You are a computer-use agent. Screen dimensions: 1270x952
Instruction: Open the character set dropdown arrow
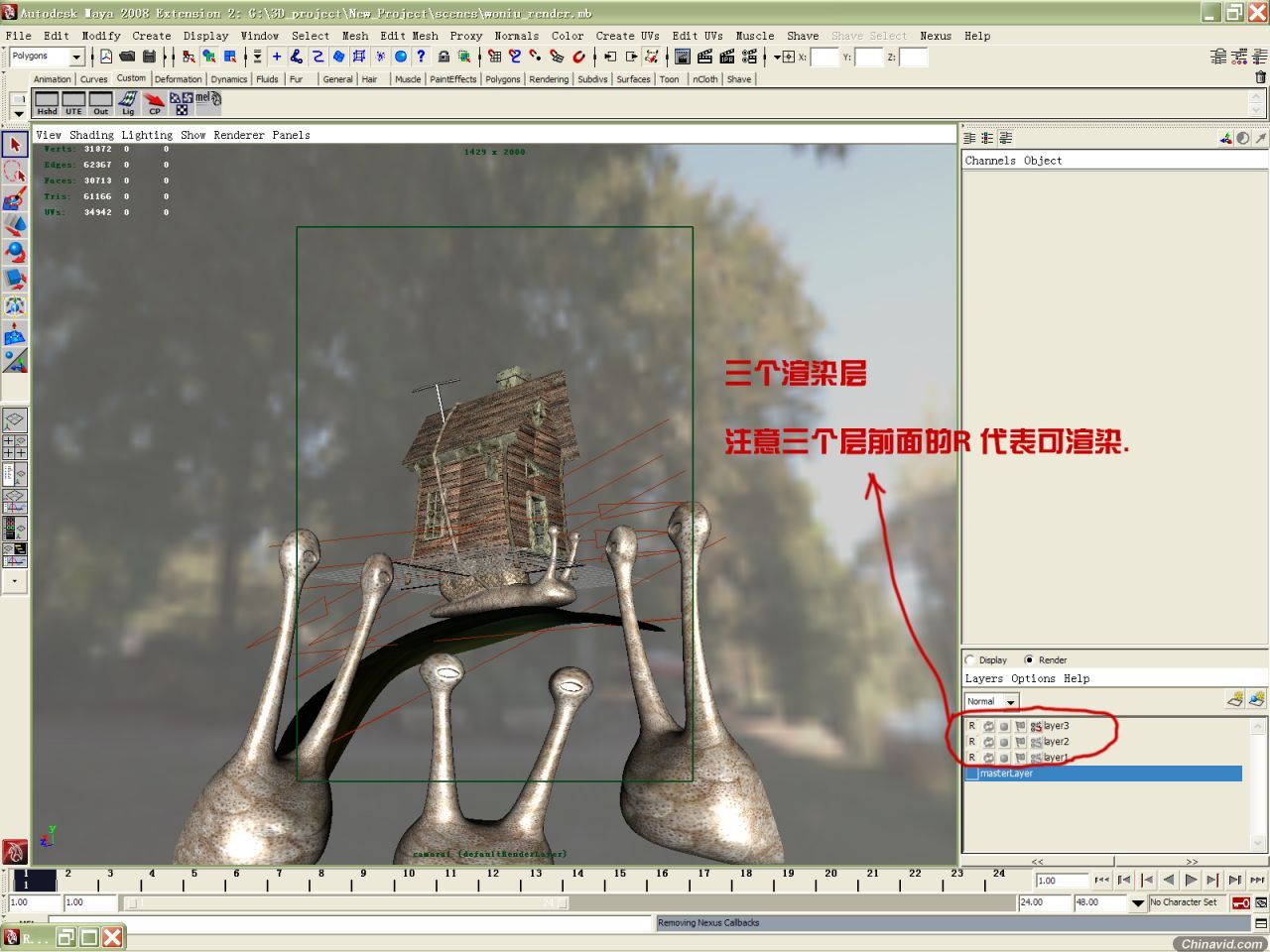pos(1138,903)
